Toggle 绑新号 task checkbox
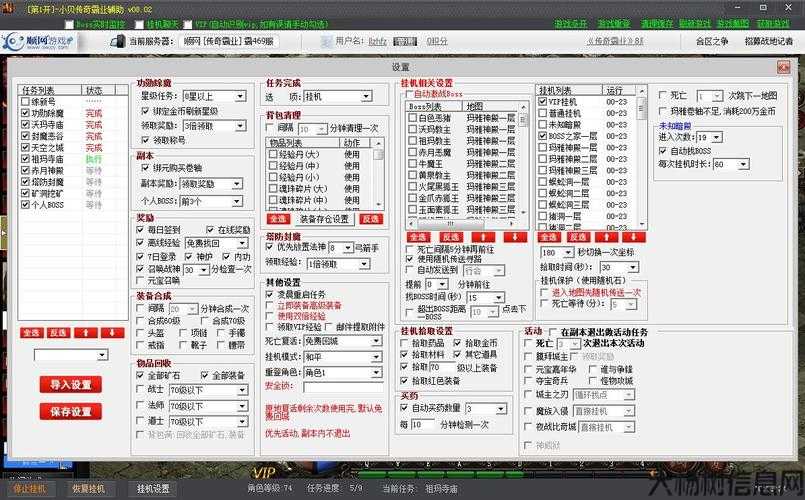Image resolution: width=805 pixels, height=500 pixels. 25,102
